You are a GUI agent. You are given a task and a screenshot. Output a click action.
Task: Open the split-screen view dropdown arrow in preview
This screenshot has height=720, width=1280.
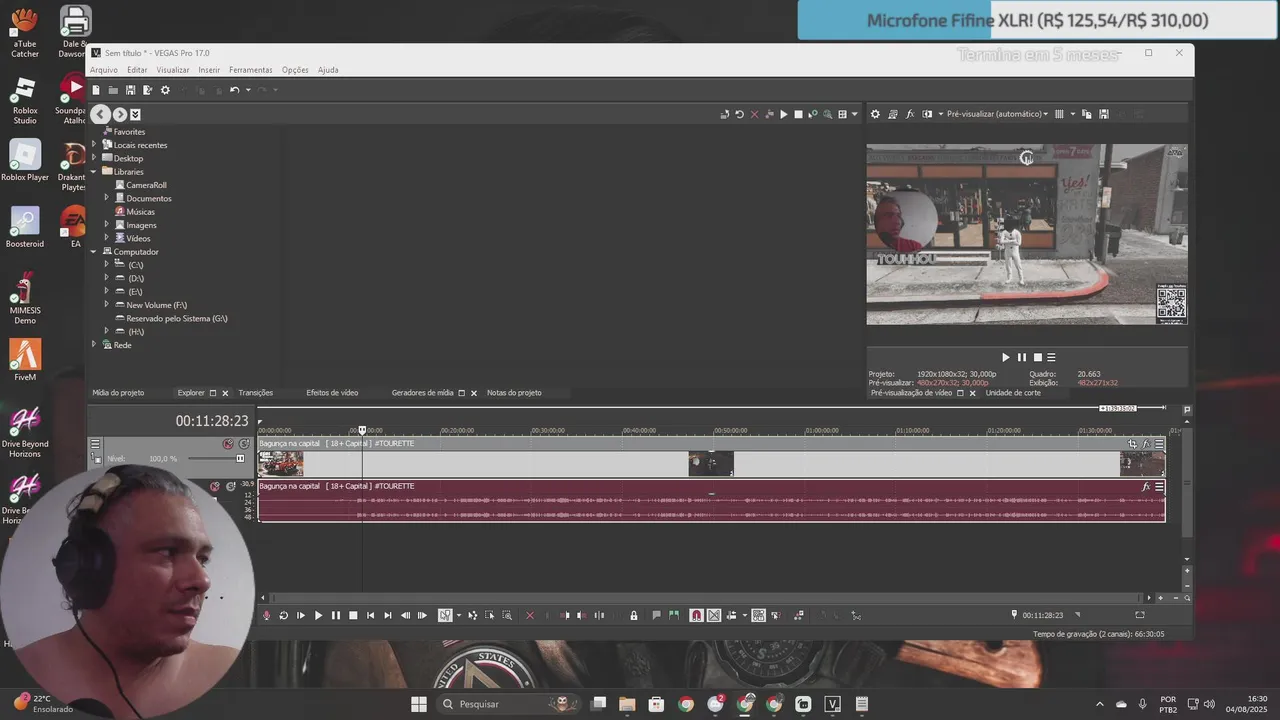click(940, 114)
